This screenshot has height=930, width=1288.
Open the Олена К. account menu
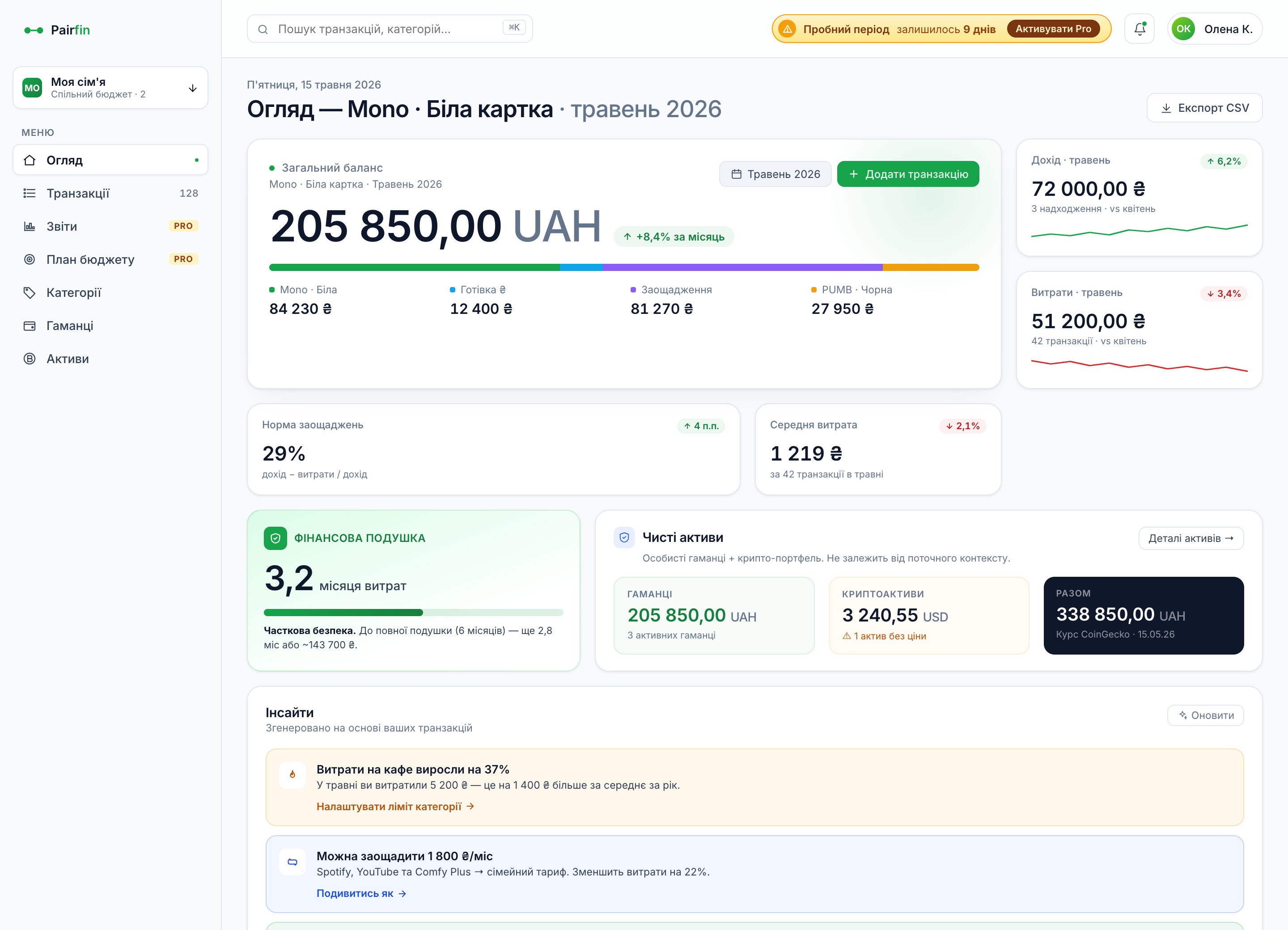click(1215, 29)
